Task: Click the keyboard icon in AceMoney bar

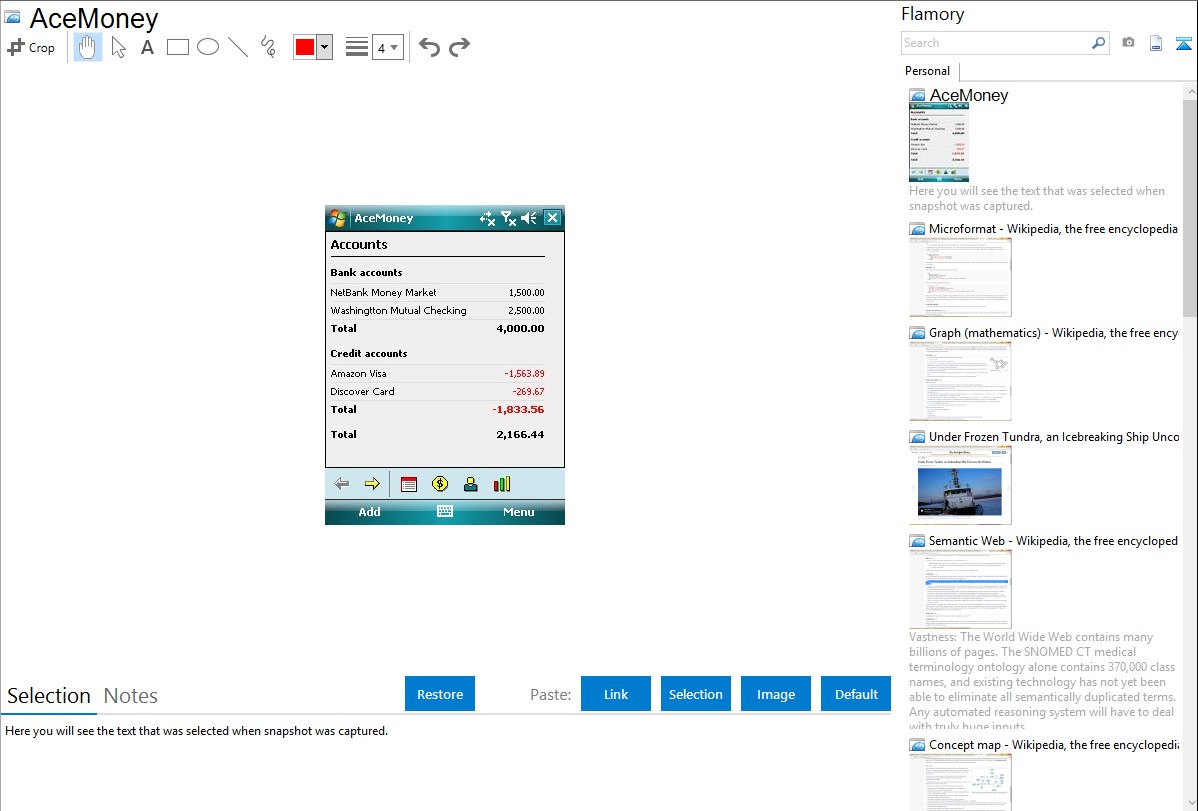Action: click(445, 511)
